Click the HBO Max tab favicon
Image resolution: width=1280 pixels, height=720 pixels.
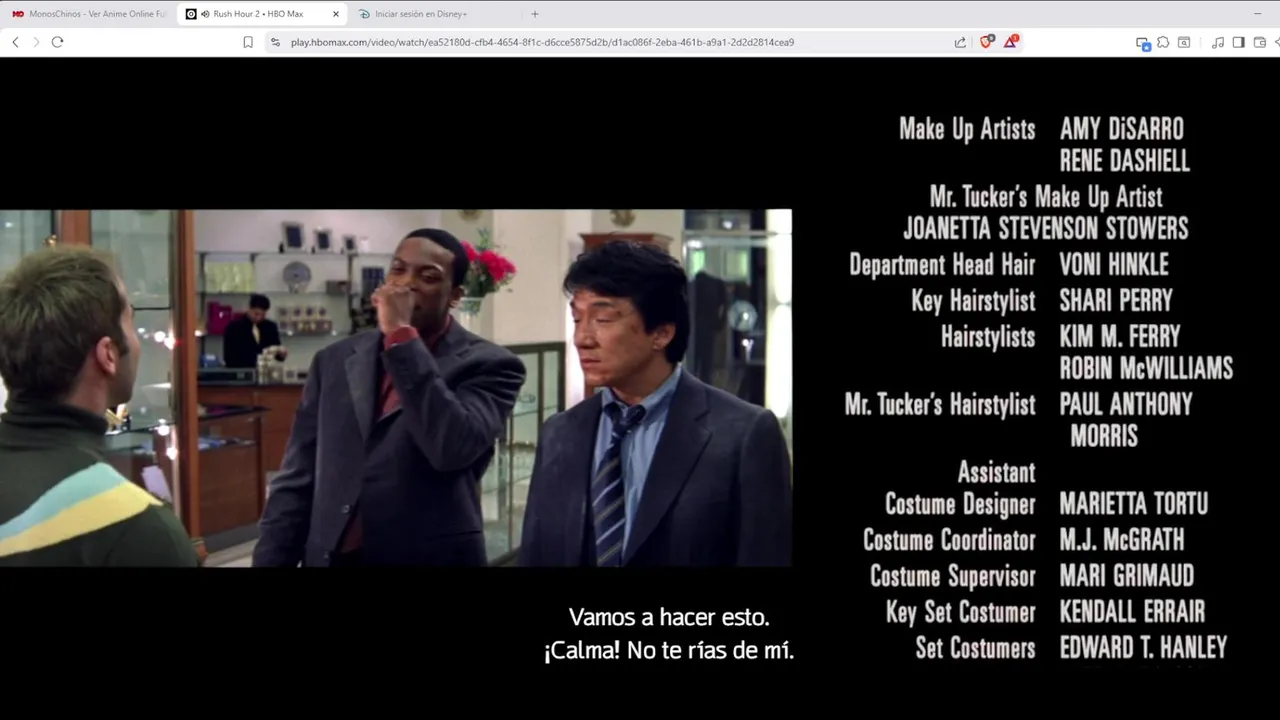tap(191, 14)
